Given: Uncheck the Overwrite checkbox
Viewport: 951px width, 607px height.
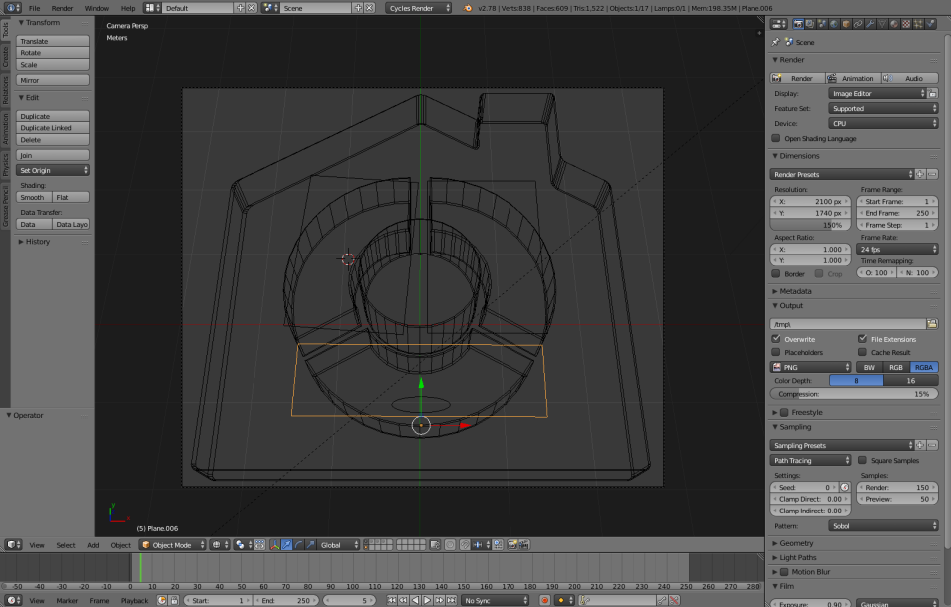Looking at the screenshot, I should tap(776, 339).
